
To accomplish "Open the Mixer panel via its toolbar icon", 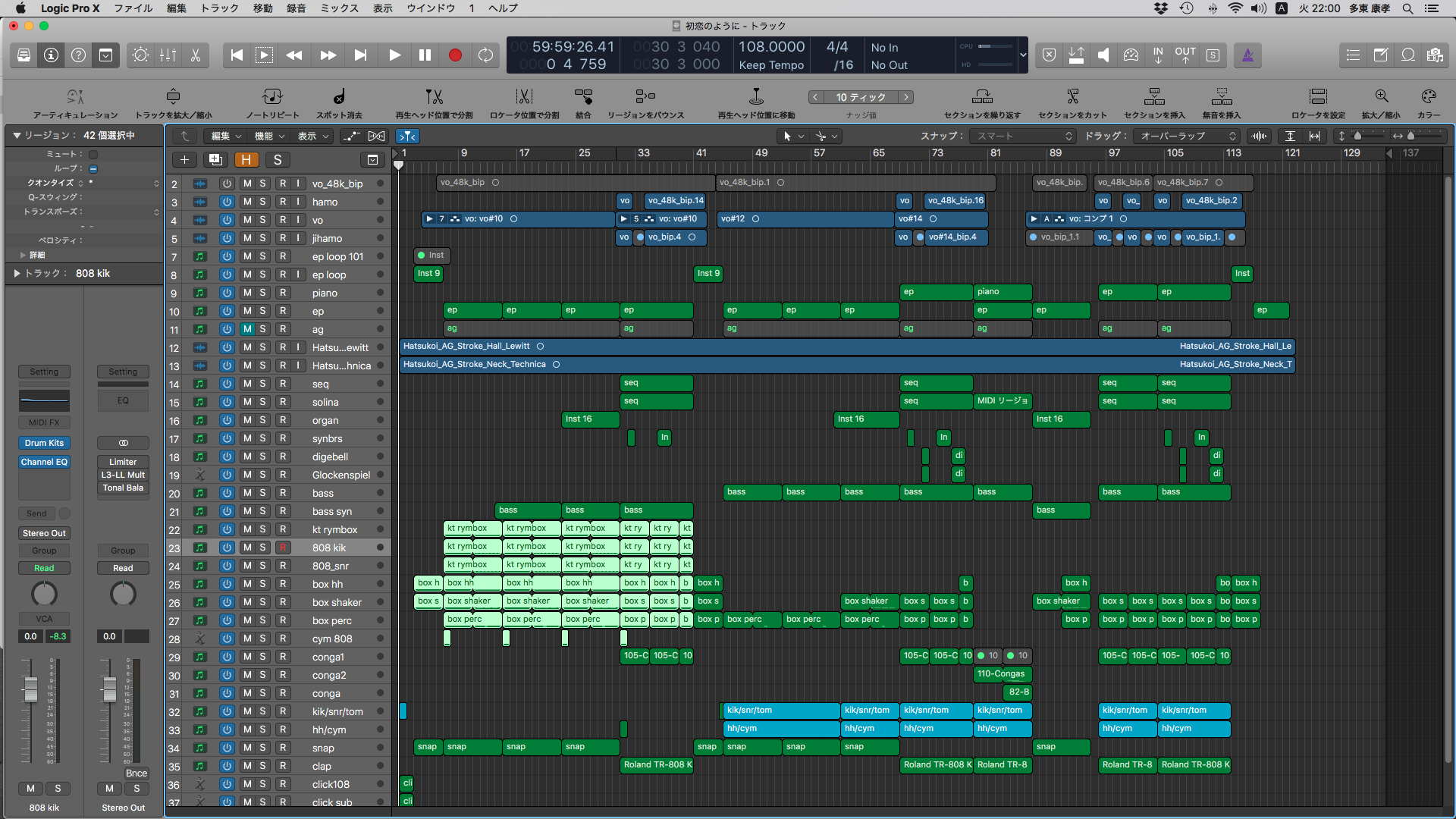I will tap(168, 55).
